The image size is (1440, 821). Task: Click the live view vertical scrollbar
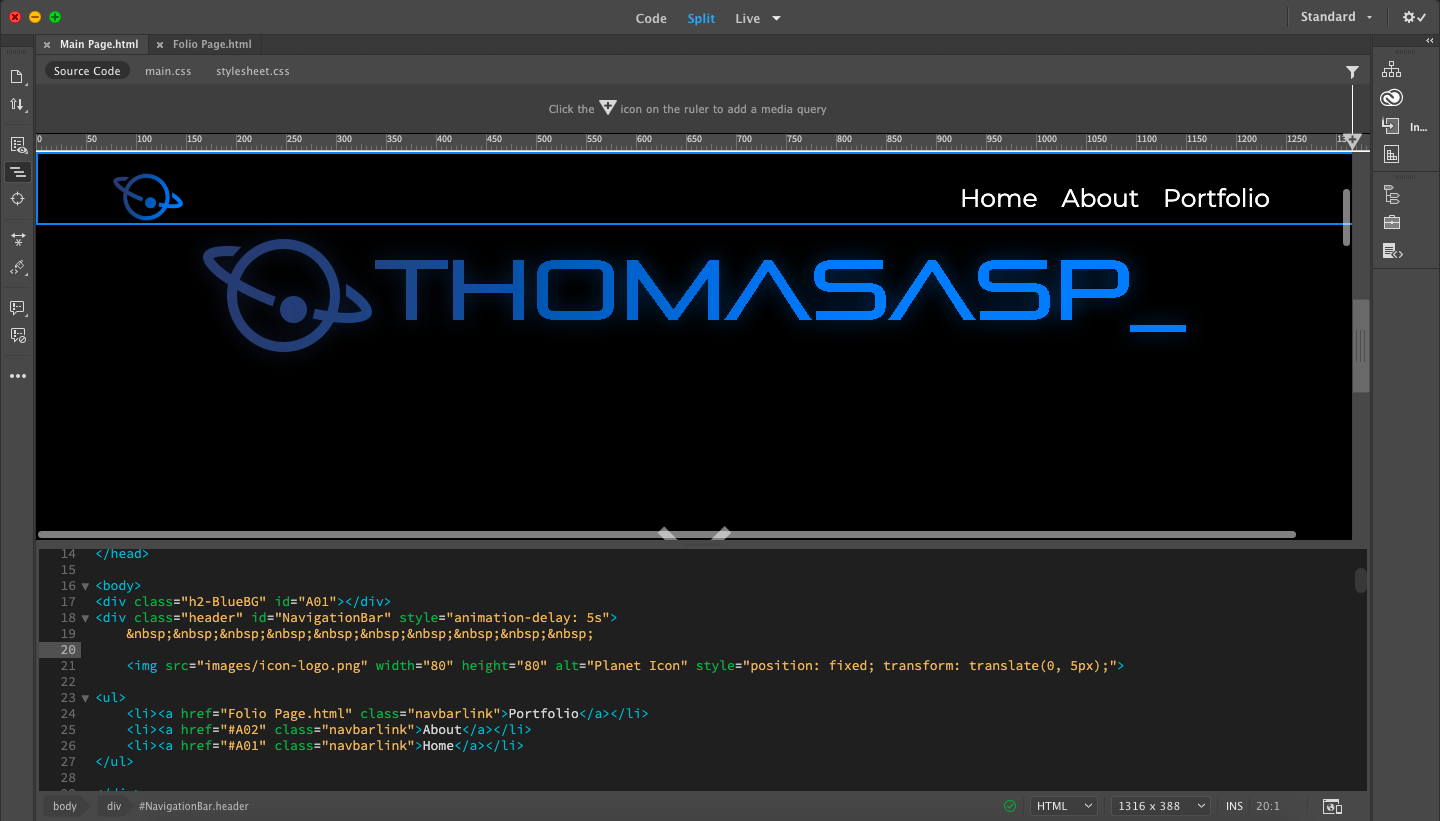click(1346, 217)
